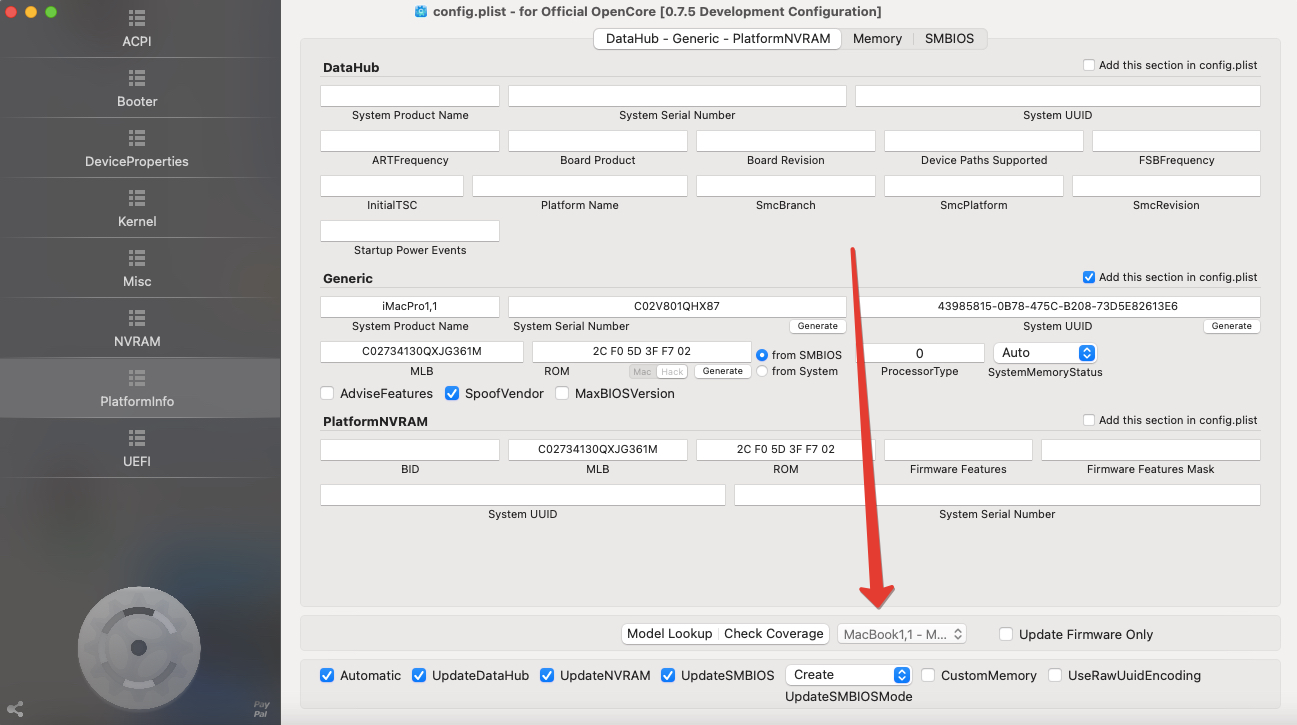
Task: Click the Startup Power Events field
Action: (410, 231)
